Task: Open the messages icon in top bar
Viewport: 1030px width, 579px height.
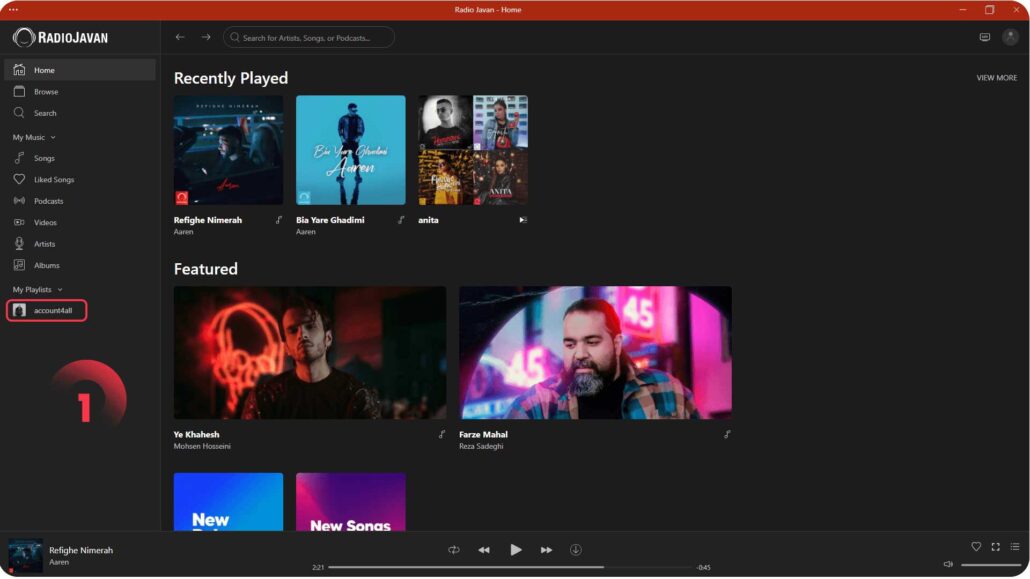Action: 985,37
